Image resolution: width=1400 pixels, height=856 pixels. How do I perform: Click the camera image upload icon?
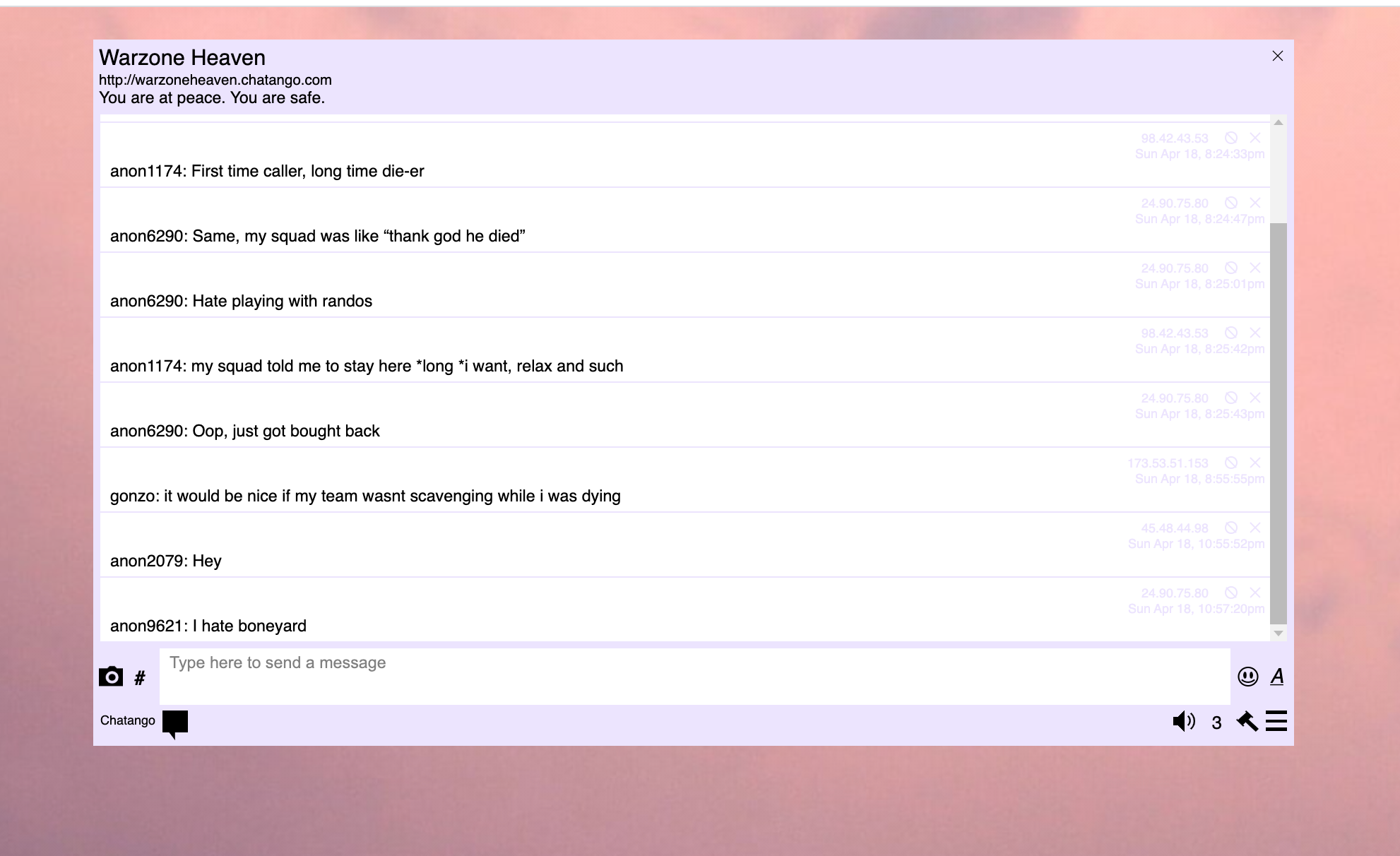111,677
